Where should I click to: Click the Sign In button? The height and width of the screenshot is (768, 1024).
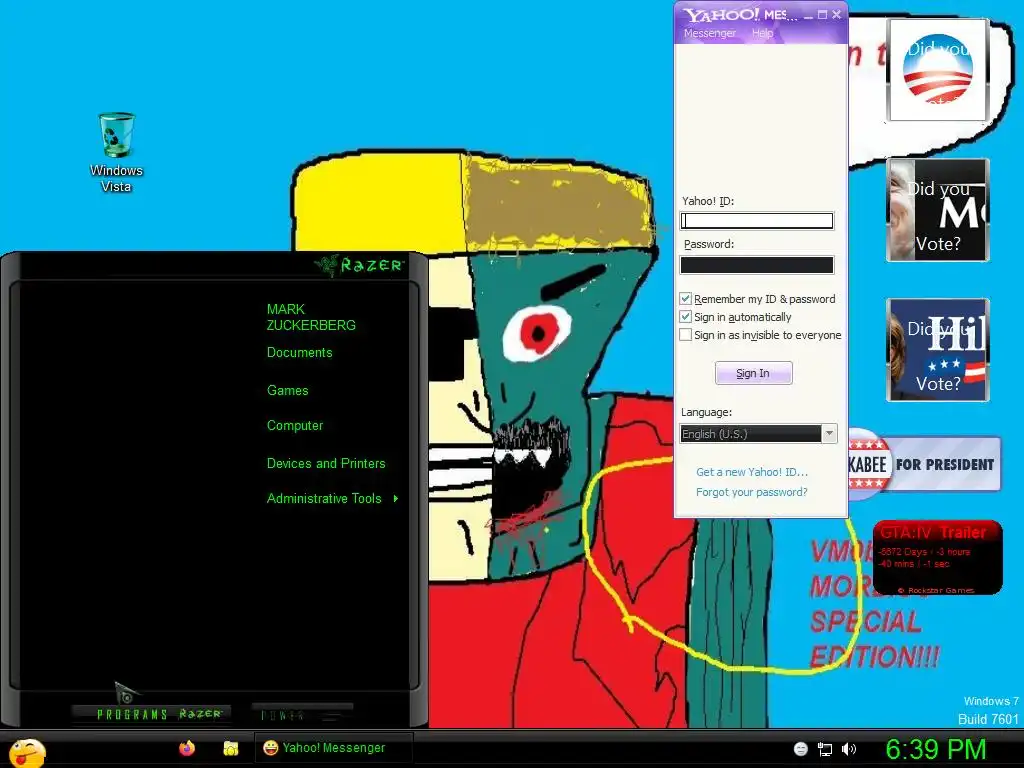pos(754,373)
